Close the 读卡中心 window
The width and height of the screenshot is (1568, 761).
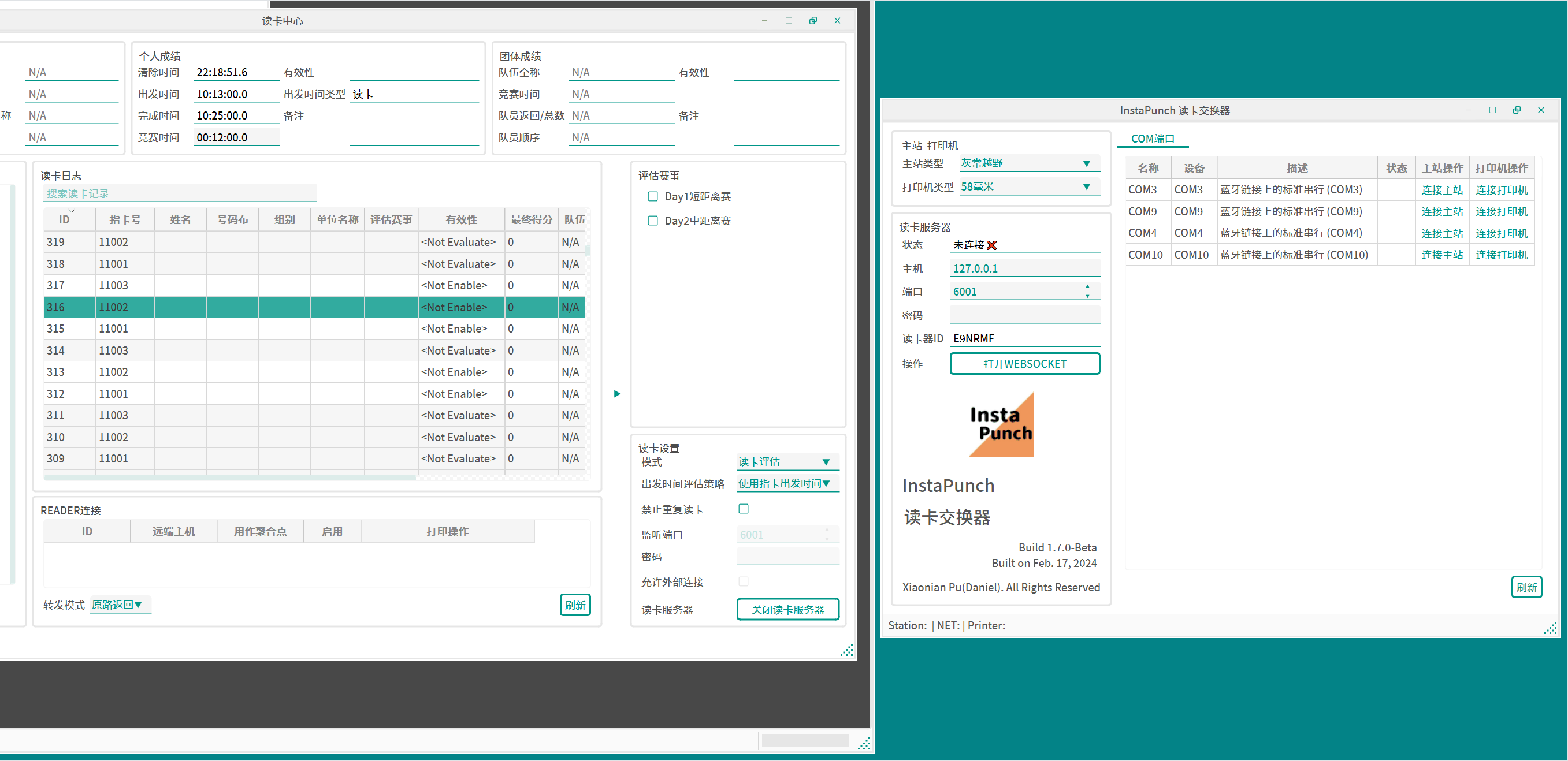click(837, 21)
